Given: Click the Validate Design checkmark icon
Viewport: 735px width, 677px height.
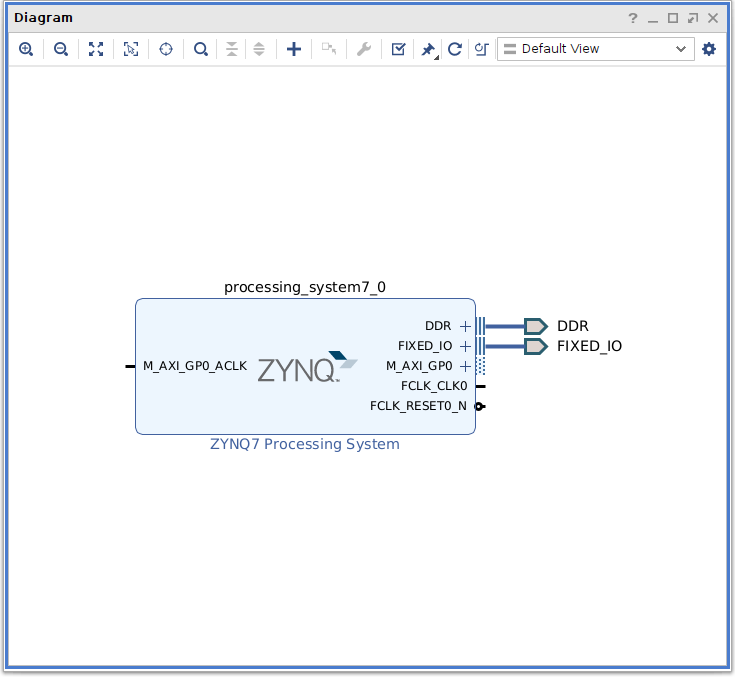Looking at the screenshot, I should (398, 49).
